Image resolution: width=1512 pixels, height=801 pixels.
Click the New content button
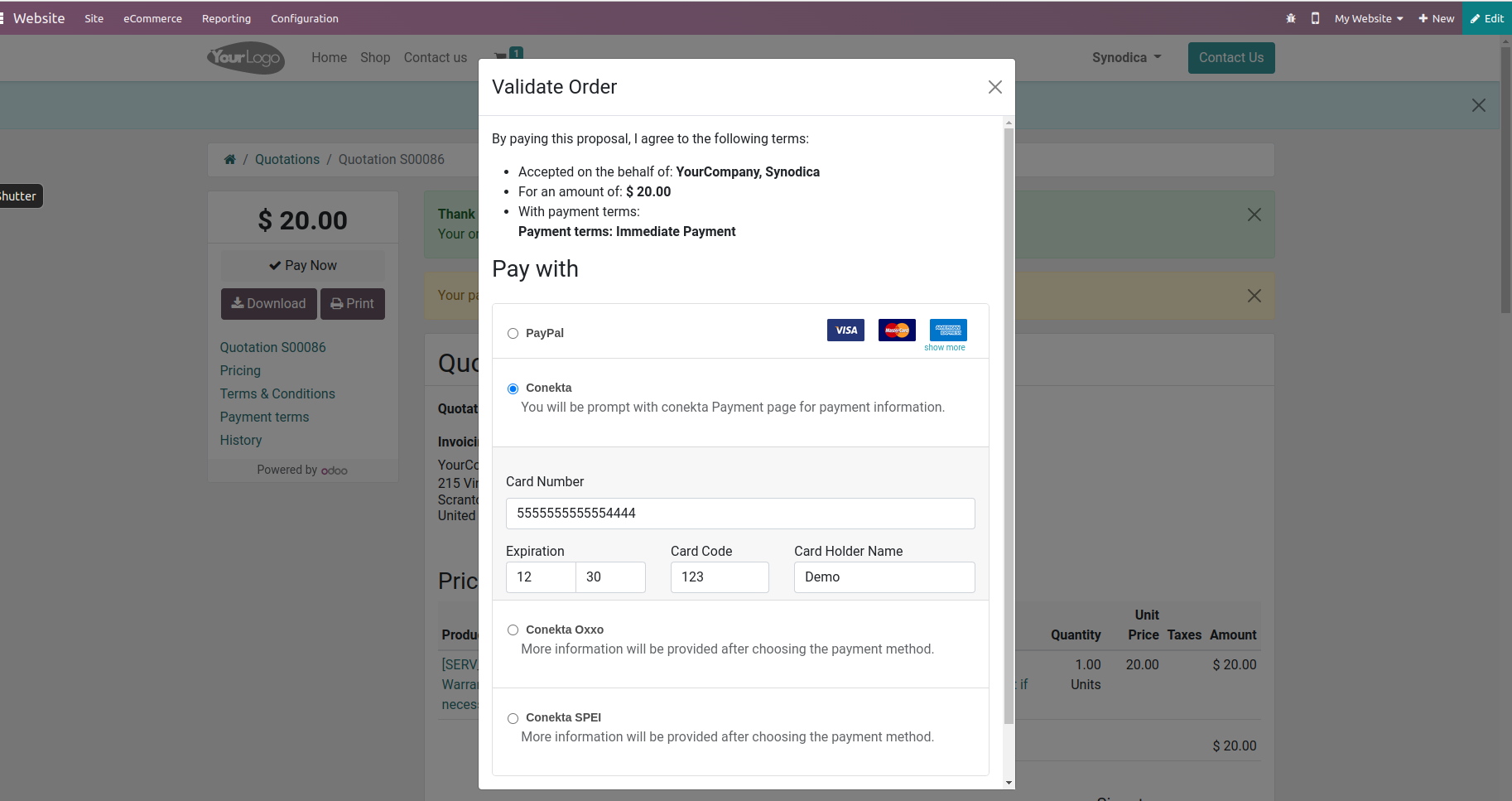coord(1437,18)
